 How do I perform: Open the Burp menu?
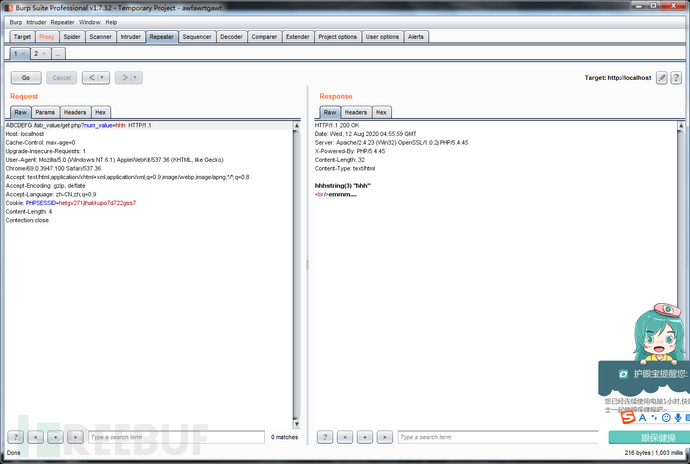tap(16, 22)
